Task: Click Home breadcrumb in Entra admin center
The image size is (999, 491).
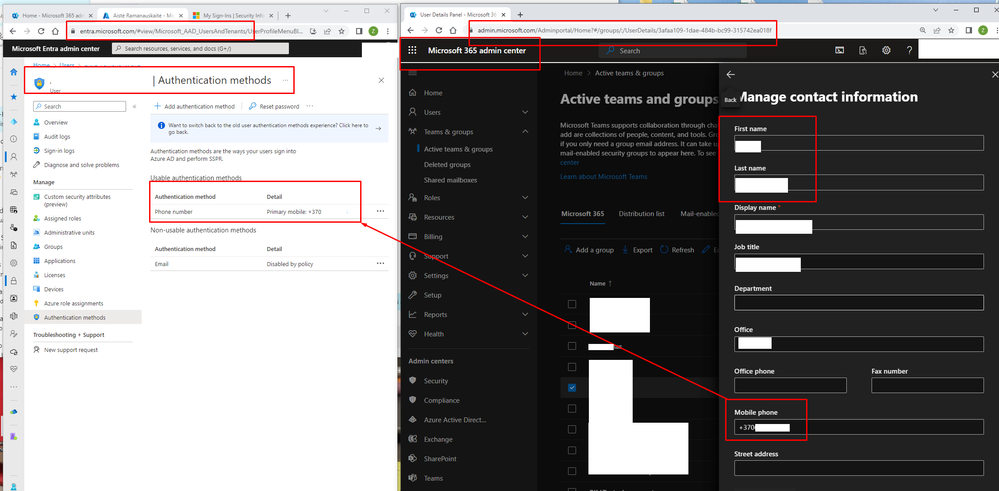Action: tap(41, 65)
